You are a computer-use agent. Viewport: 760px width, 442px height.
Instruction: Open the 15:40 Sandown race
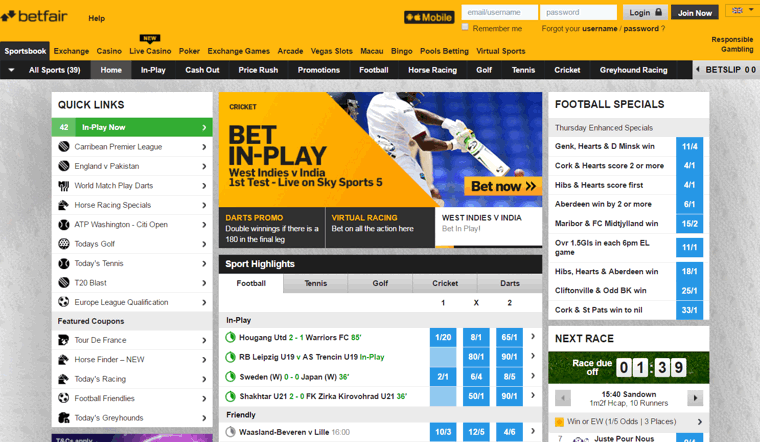pos(629,398)
